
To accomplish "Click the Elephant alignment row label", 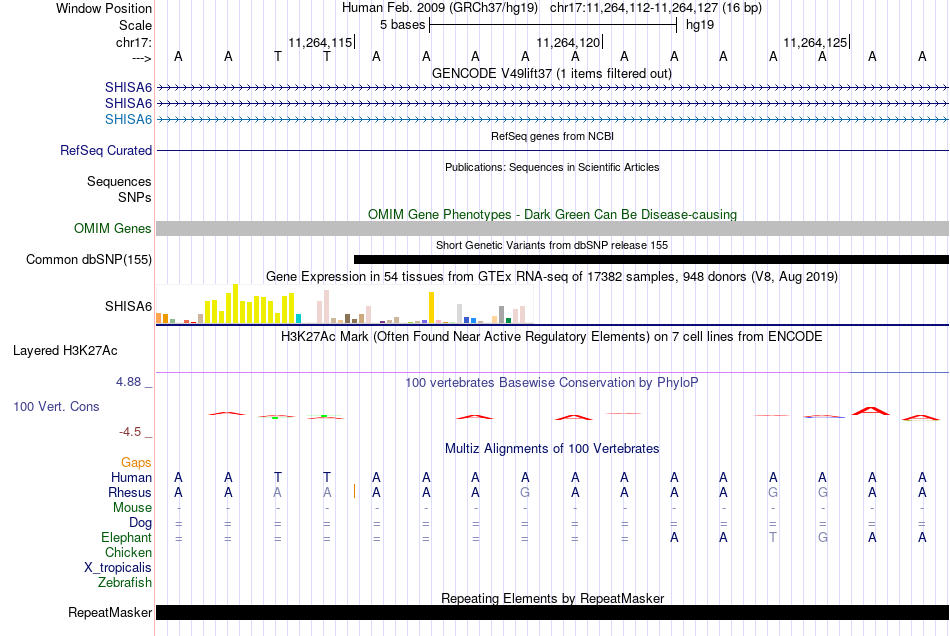I will tap(126, 538).
